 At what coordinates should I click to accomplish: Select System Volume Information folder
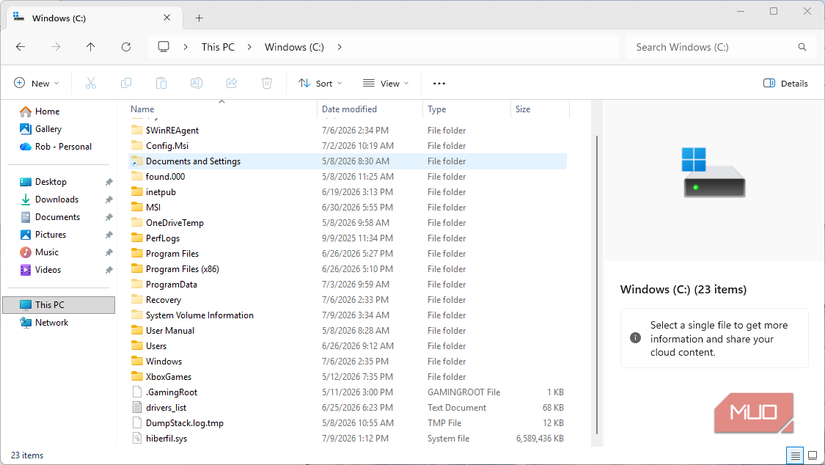coord(347,315)
